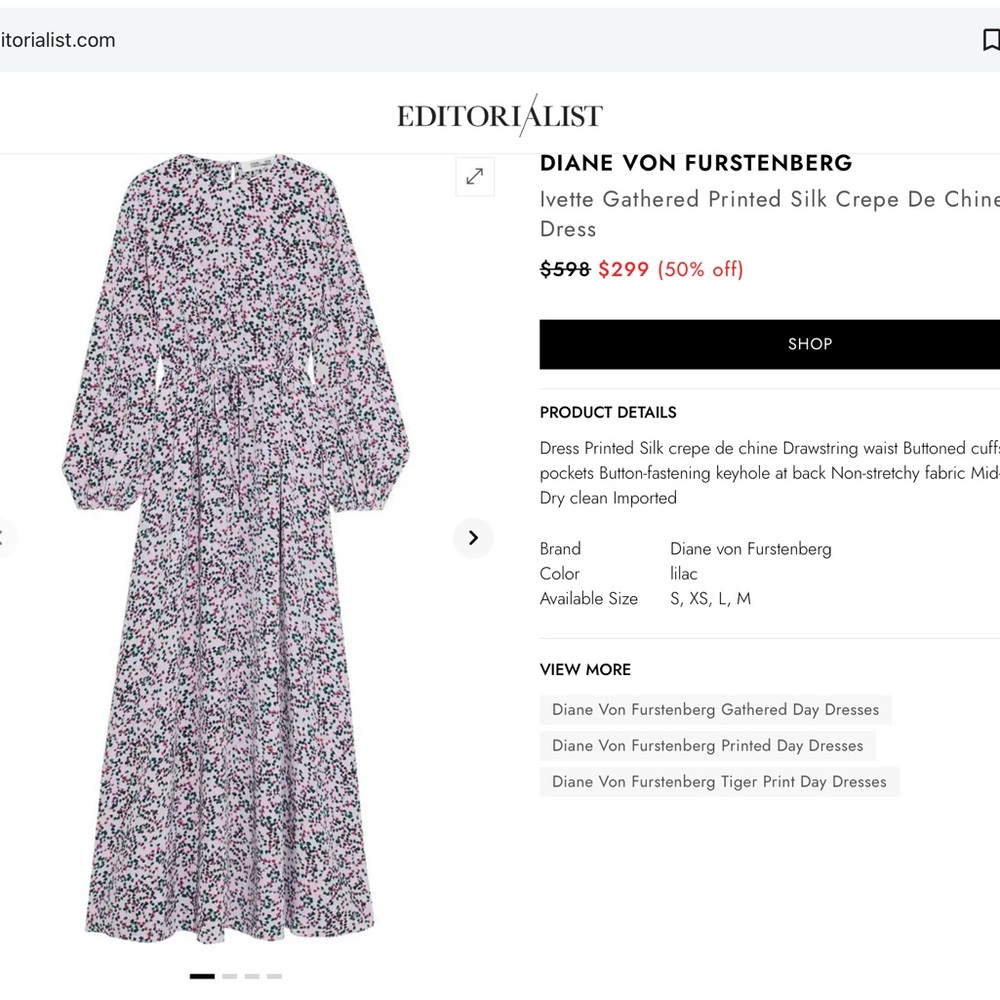
Task: Click the lilac color value
Action: coord(683,573)
